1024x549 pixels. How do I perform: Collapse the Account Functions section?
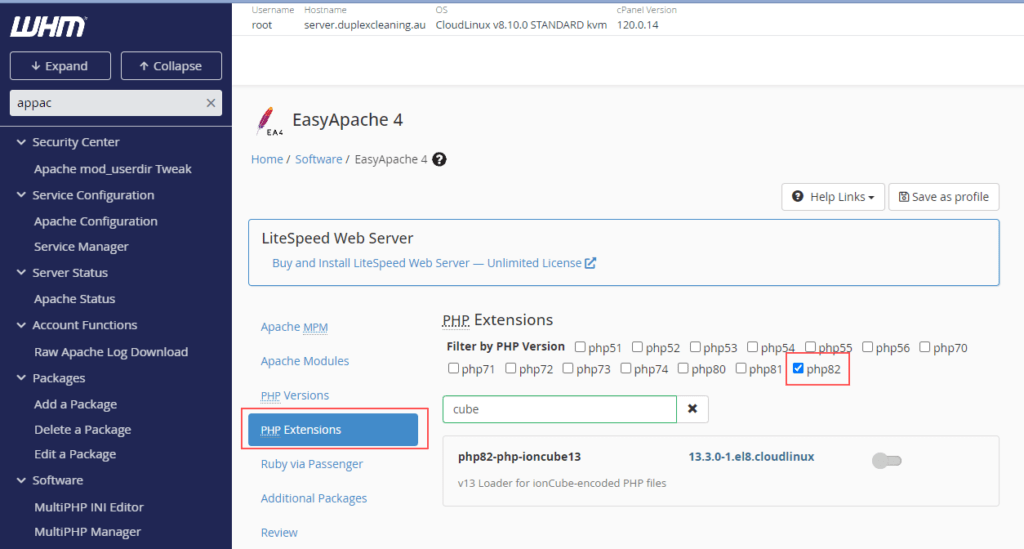(x=21, y=324)
